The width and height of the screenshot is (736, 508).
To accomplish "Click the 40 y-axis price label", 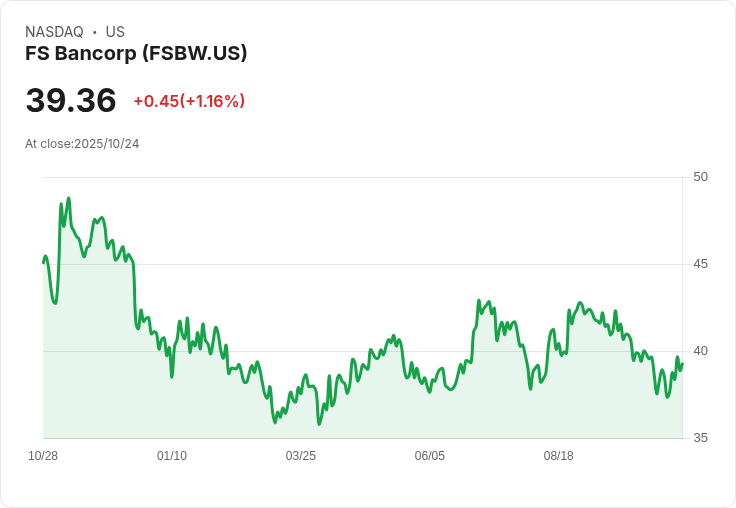I will tap(700, 351).
